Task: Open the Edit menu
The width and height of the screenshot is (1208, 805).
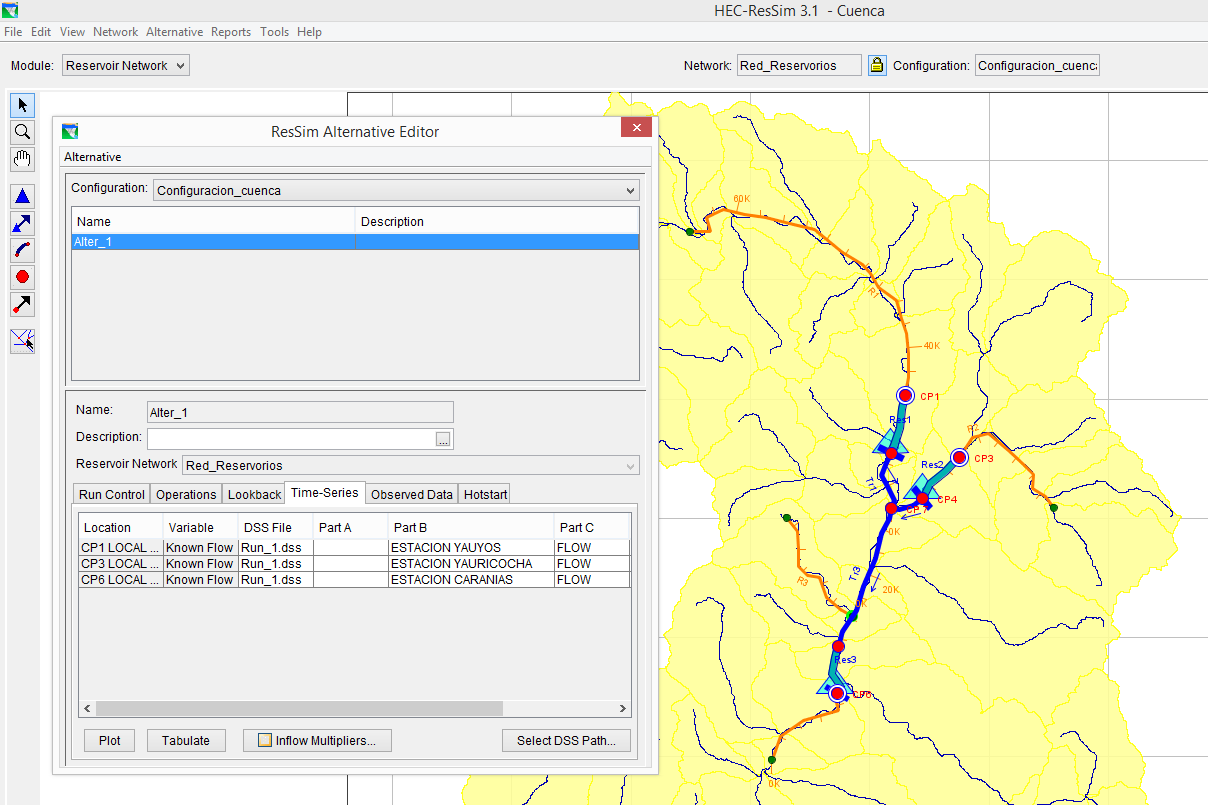Action: pos(41,32)
